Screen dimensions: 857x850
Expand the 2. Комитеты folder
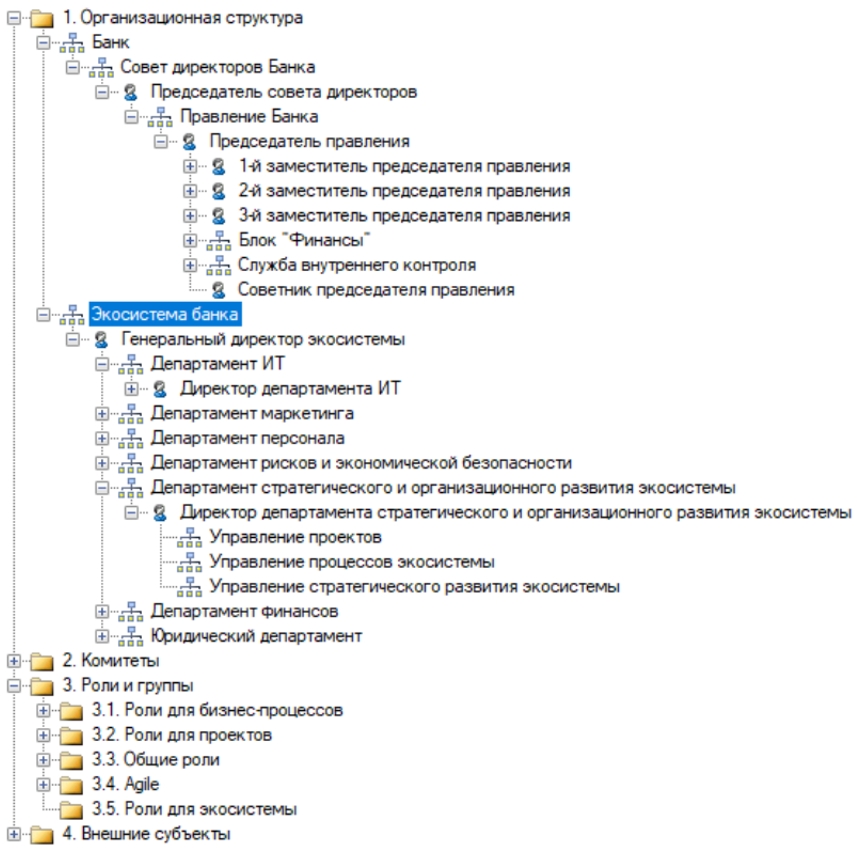(12, 661)
